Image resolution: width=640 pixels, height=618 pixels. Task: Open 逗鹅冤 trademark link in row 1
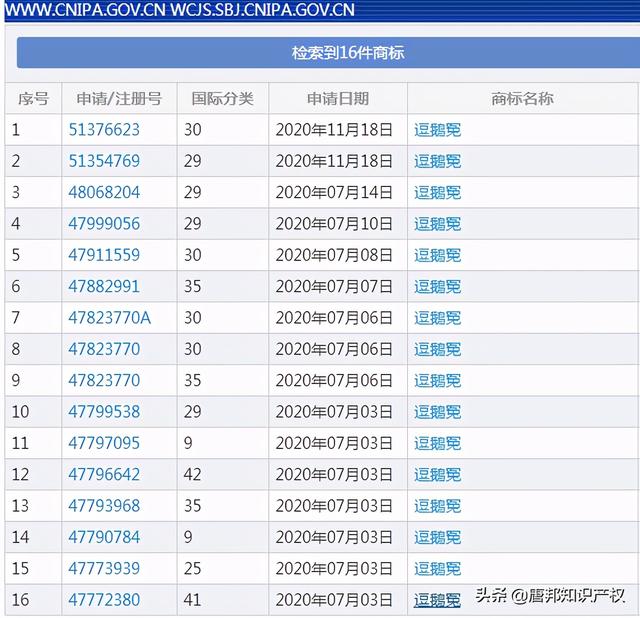click(438, 130)
